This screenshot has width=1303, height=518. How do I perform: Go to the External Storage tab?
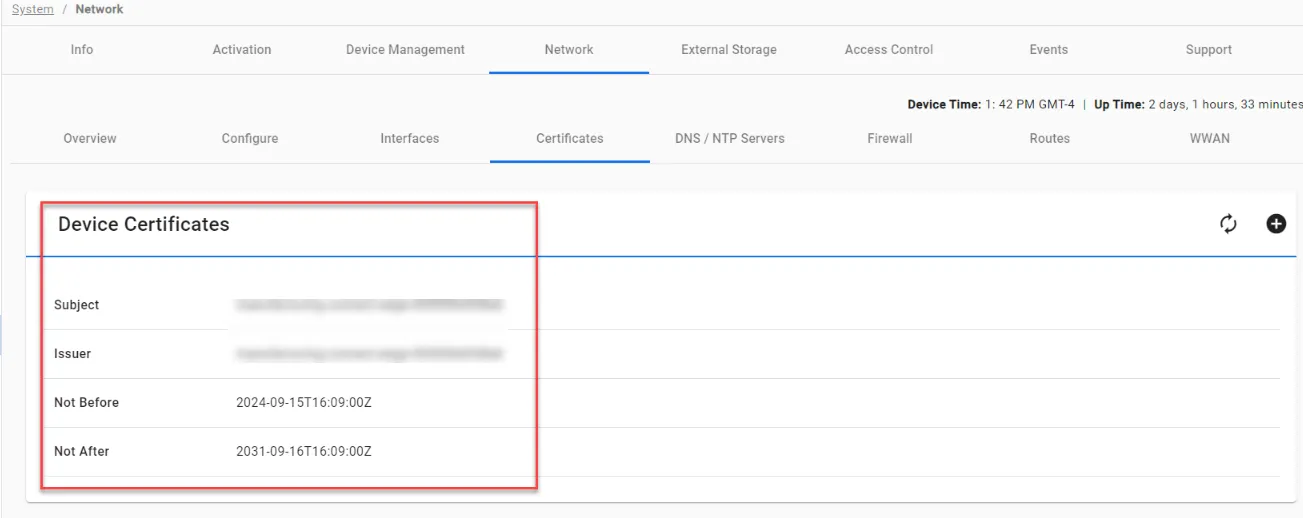pyautogui.click(x=729, y=49)
